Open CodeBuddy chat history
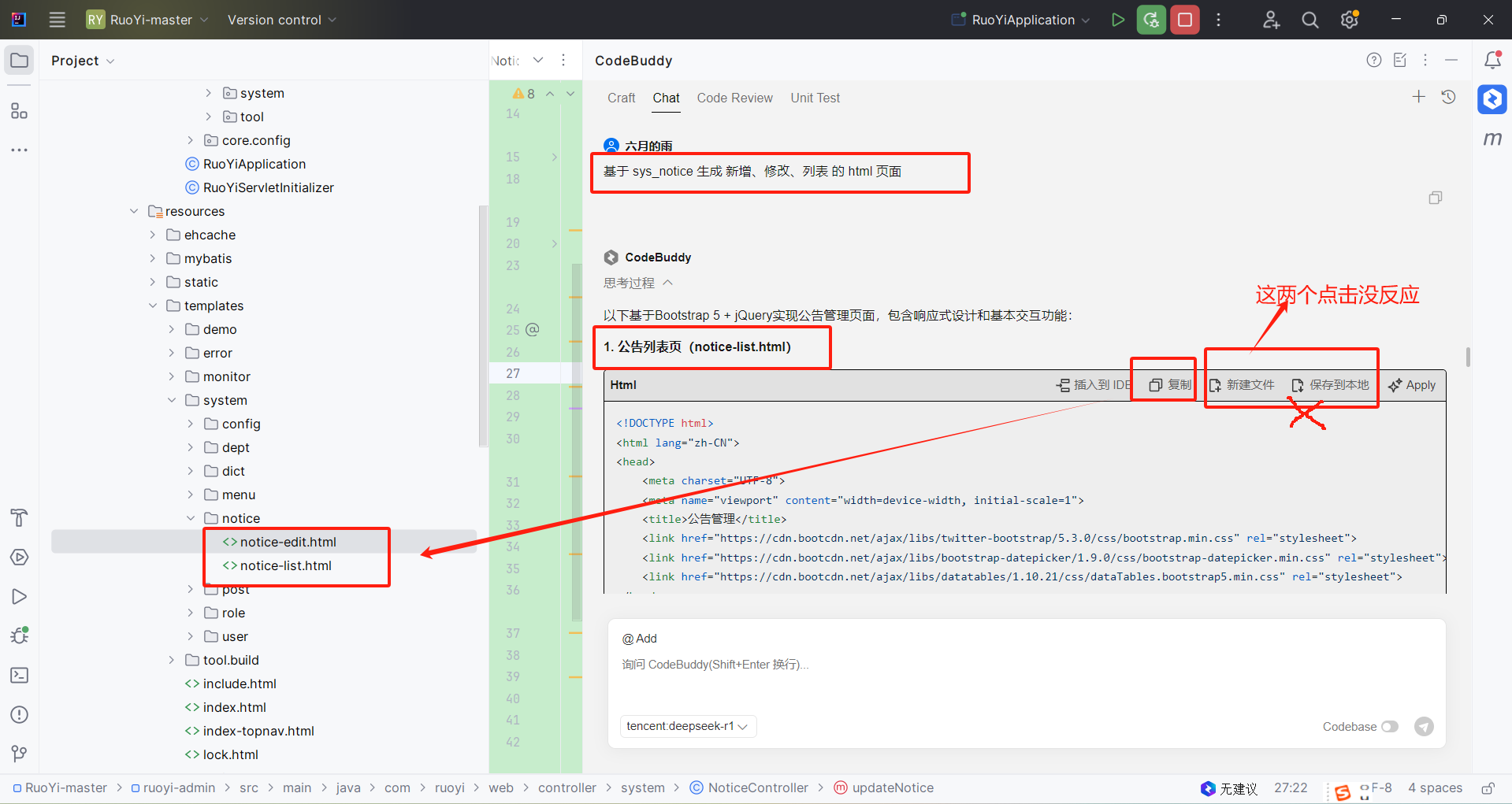The image size is (1512, 804). (x=1448, y=97)
